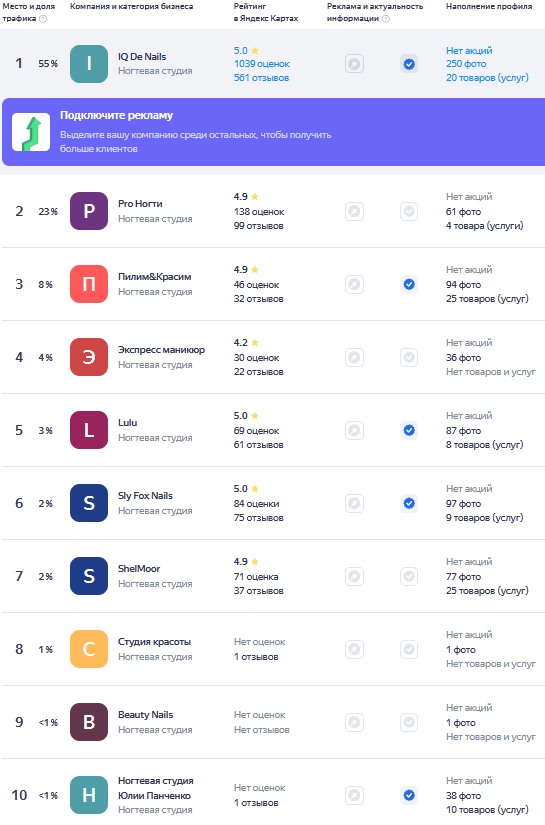Open the '1039 оценок' ratings link
Screen dimensions: 545x825
tap(262, 64)
